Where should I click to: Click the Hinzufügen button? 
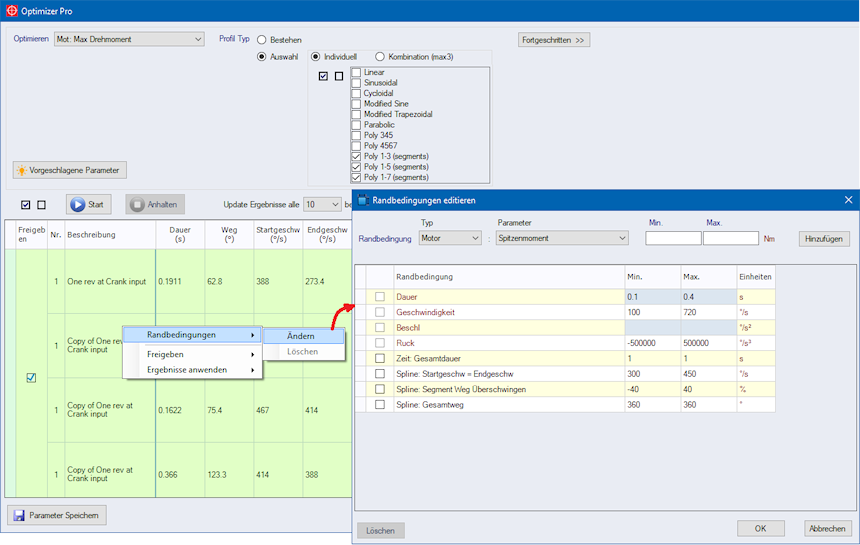coord(825,239)
